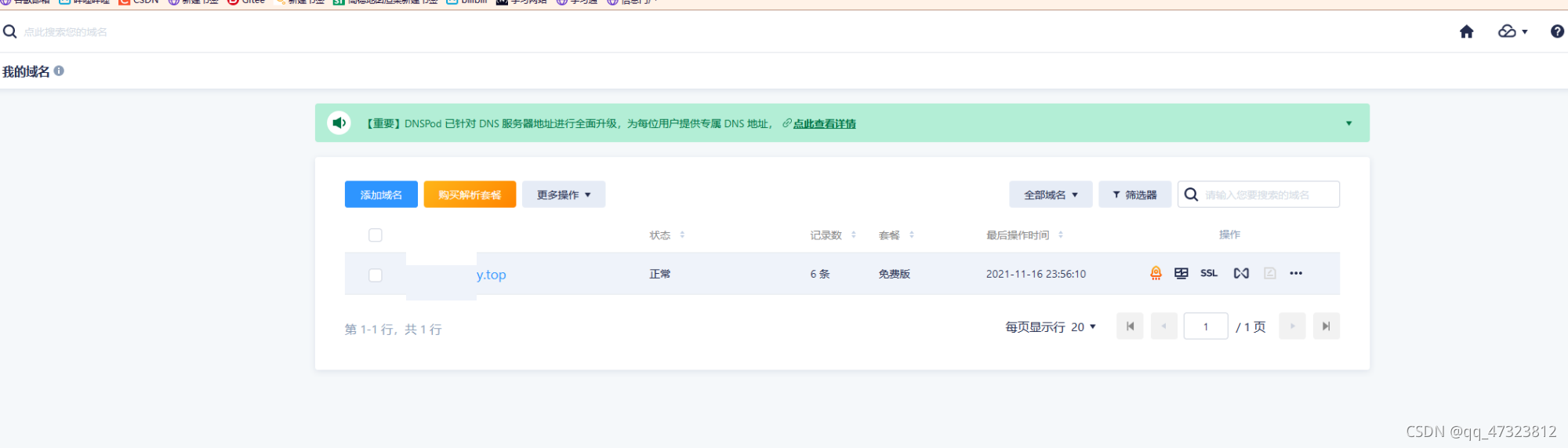Click the 正常 status cell
The image size is (1568, 448).
(659, 274)
